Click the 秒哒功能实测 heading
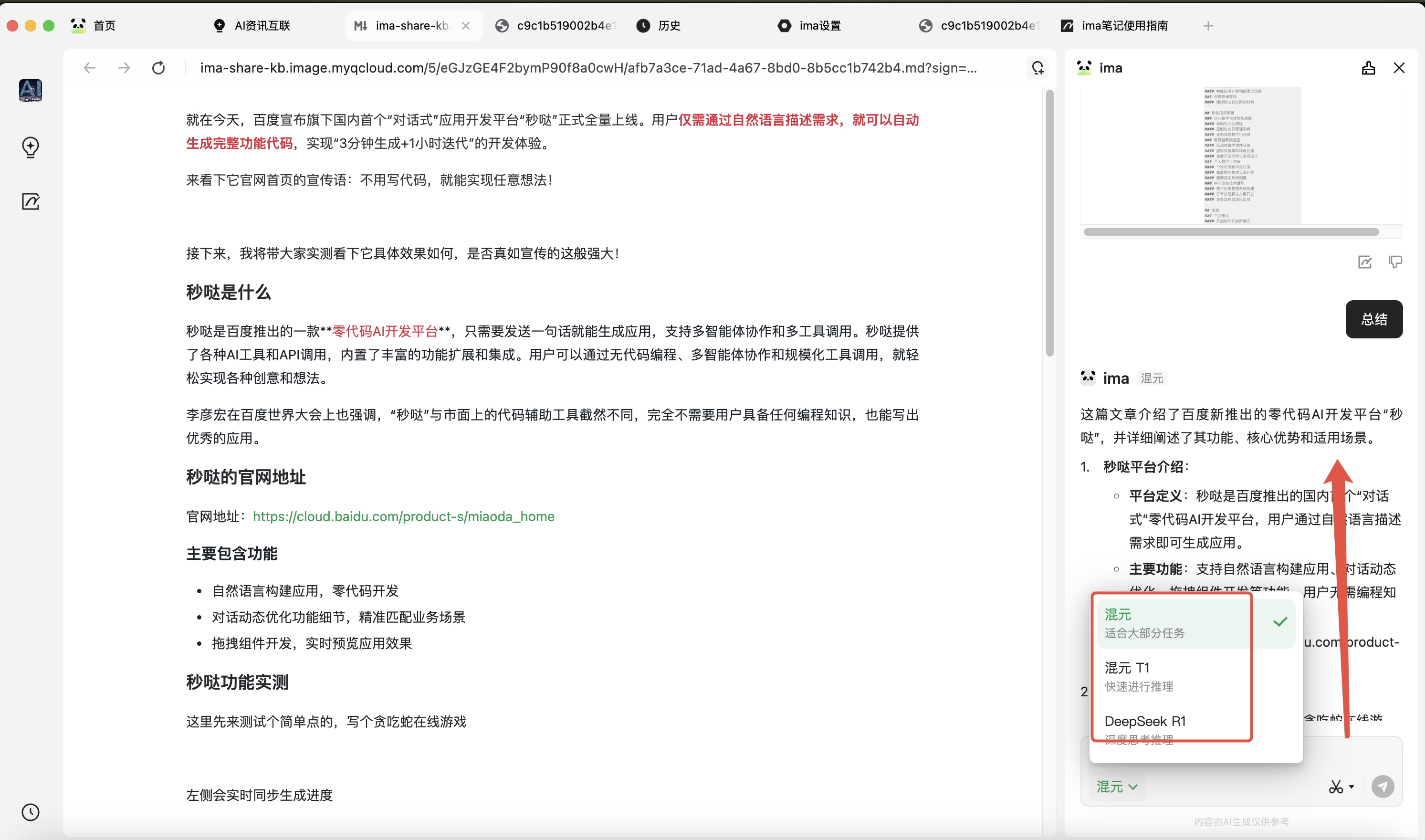The height and width of the screenshot is (840, 1425). coord(238,682)
